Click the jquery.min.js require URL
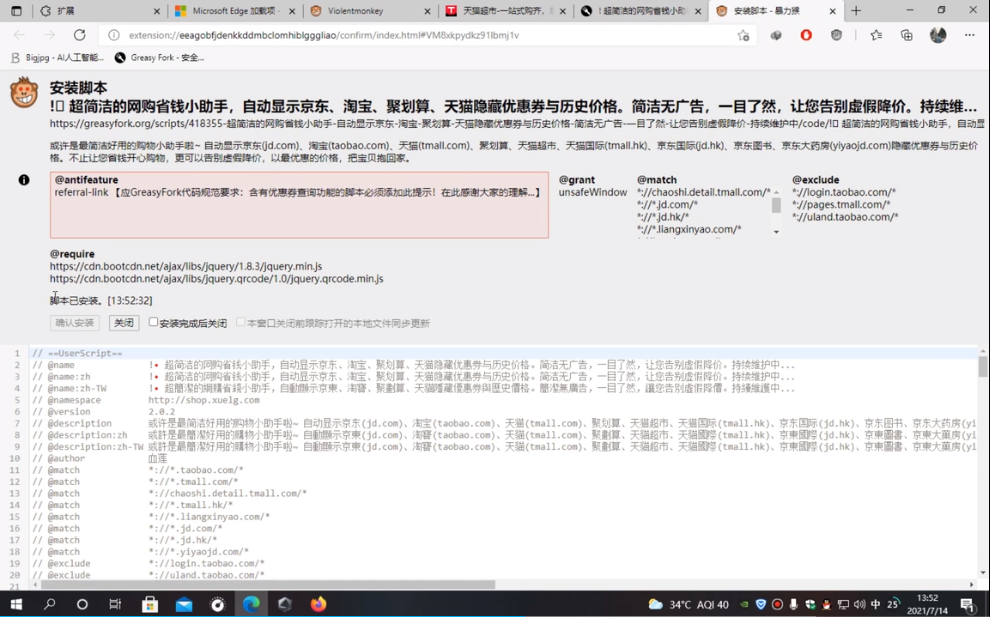This screenshot has height=617, width=990. click(x=186, y=267)
